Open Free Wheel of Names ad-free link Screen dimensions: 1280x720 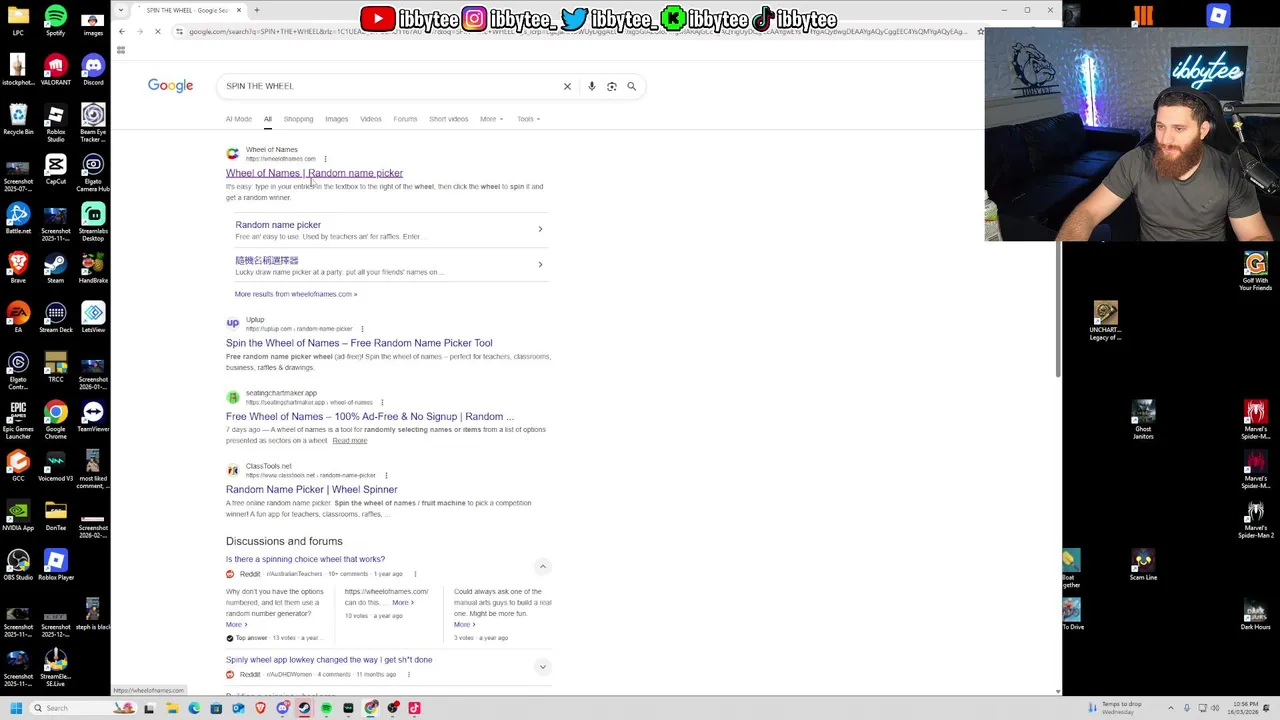pos(370,416)
